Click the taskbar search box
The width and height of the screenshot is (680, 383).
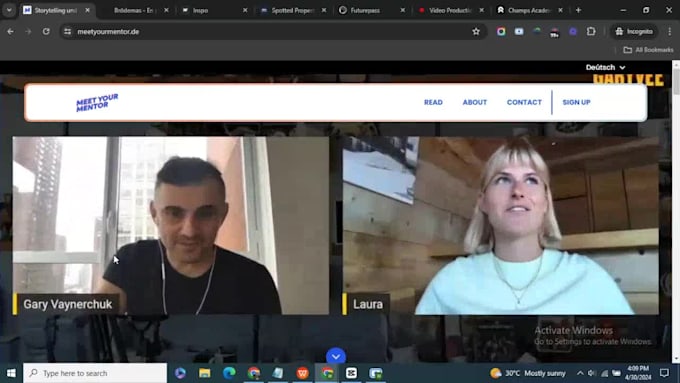click(x=95, y=373)
